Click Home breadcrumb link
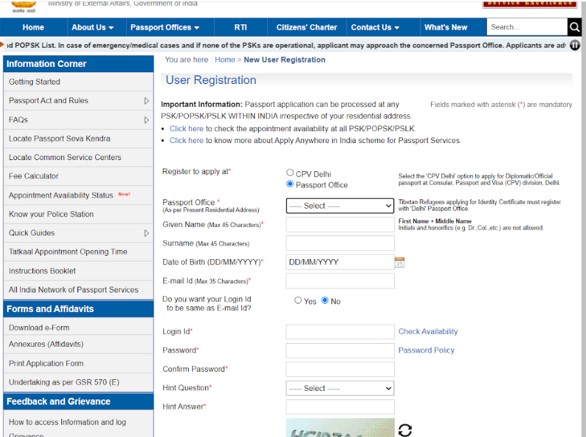 point(225,60)
